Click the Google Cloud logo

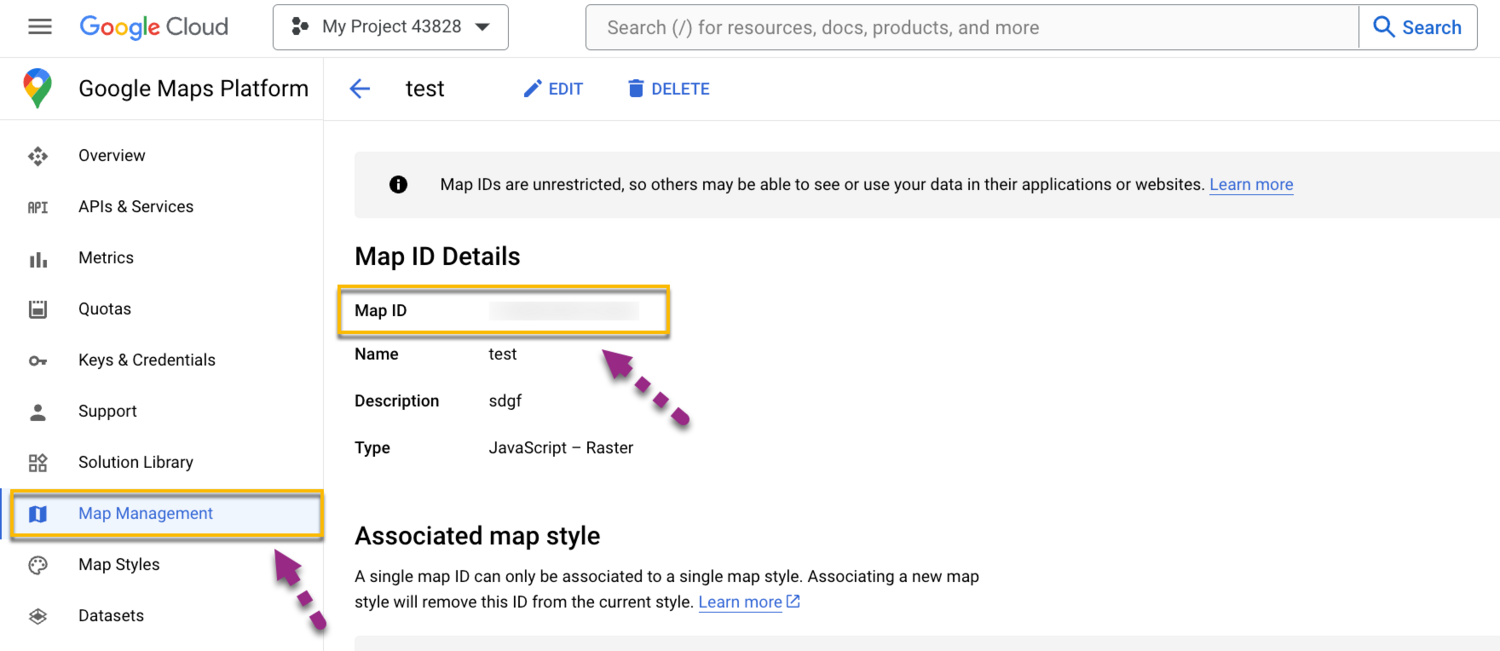click(x=154, y=27)
